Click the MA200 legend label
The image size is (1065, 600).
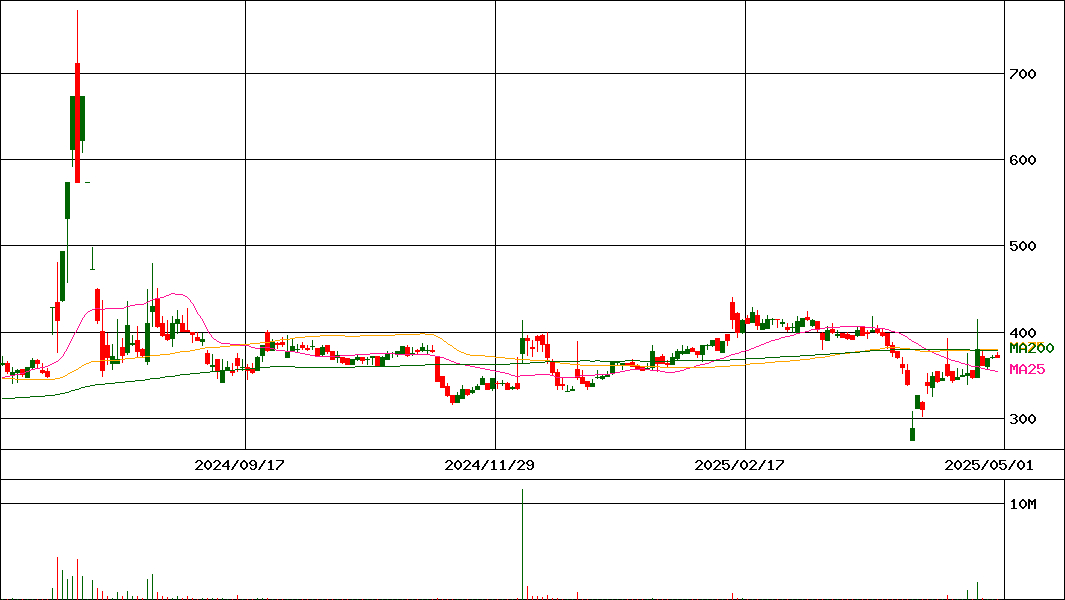point(1032,348)
